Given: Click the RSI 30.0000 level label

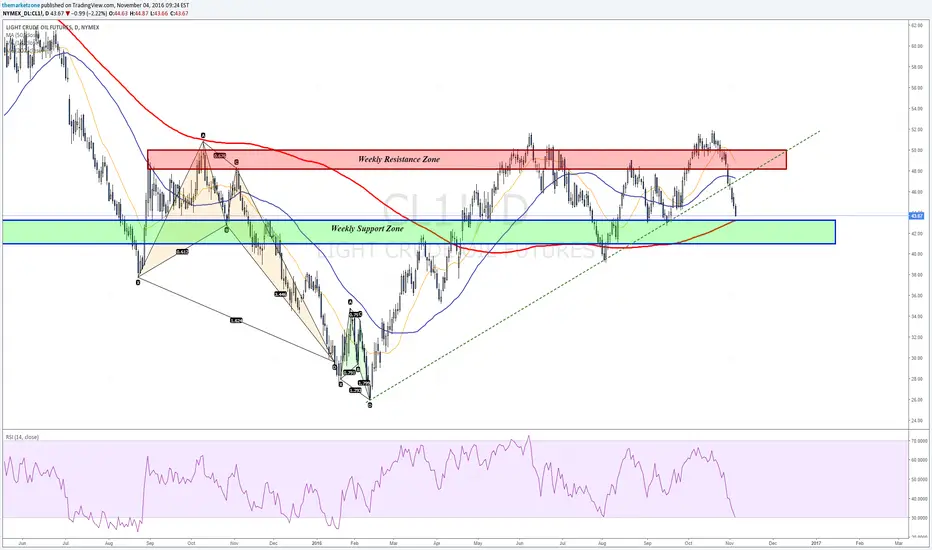Looking at the screenshot, I should 918,518.
